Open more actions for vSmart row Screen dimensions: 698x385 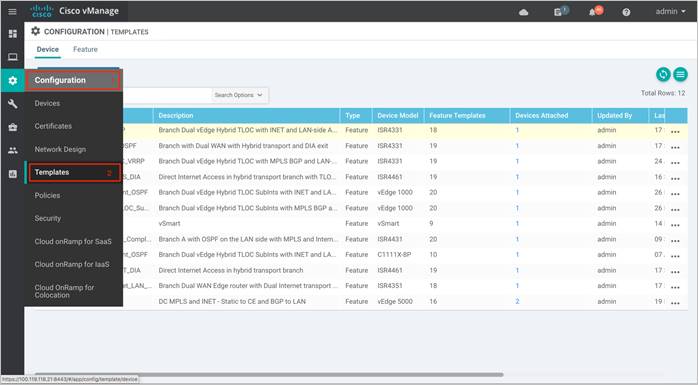[x=675, y=225]
